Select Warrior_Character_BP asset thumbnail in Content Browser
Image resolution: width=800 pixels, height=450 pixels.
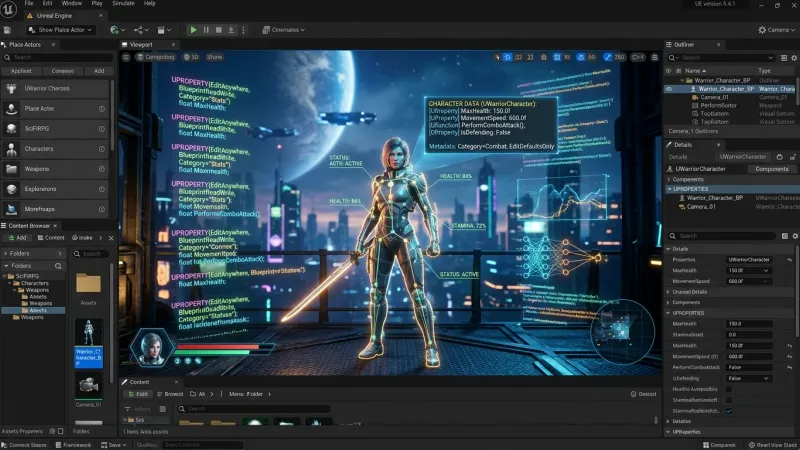[89, 342]
